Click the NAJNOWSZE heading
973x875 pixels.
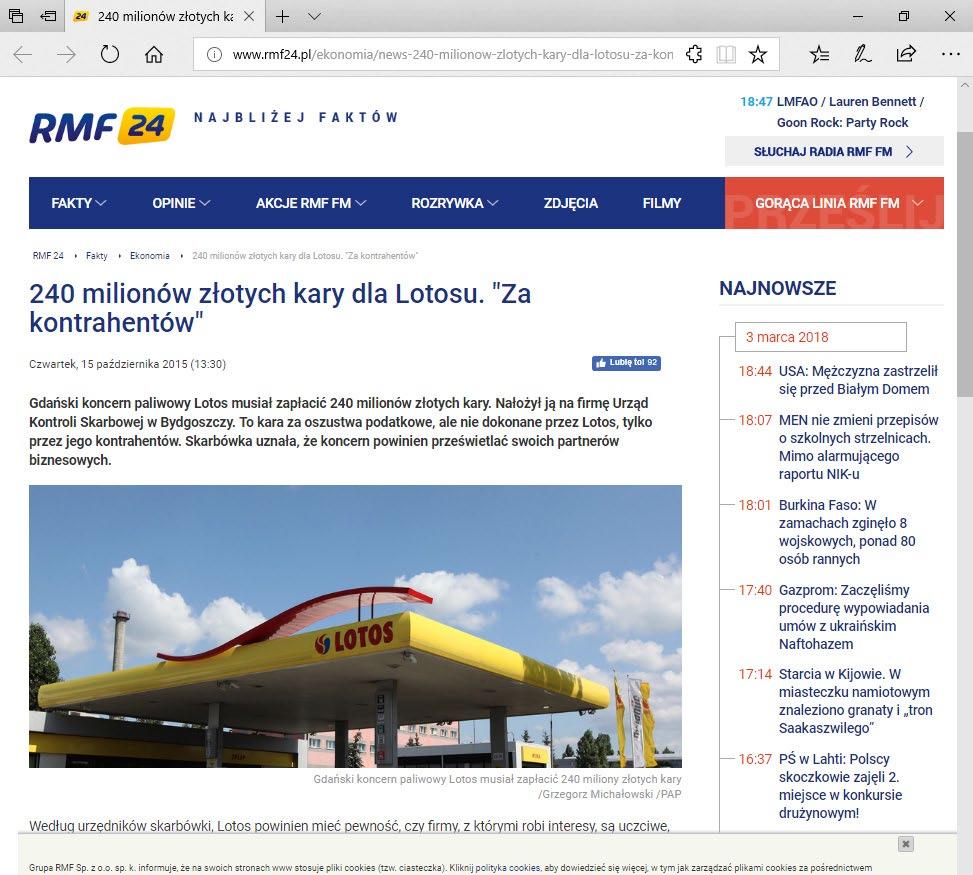point(778,288)
